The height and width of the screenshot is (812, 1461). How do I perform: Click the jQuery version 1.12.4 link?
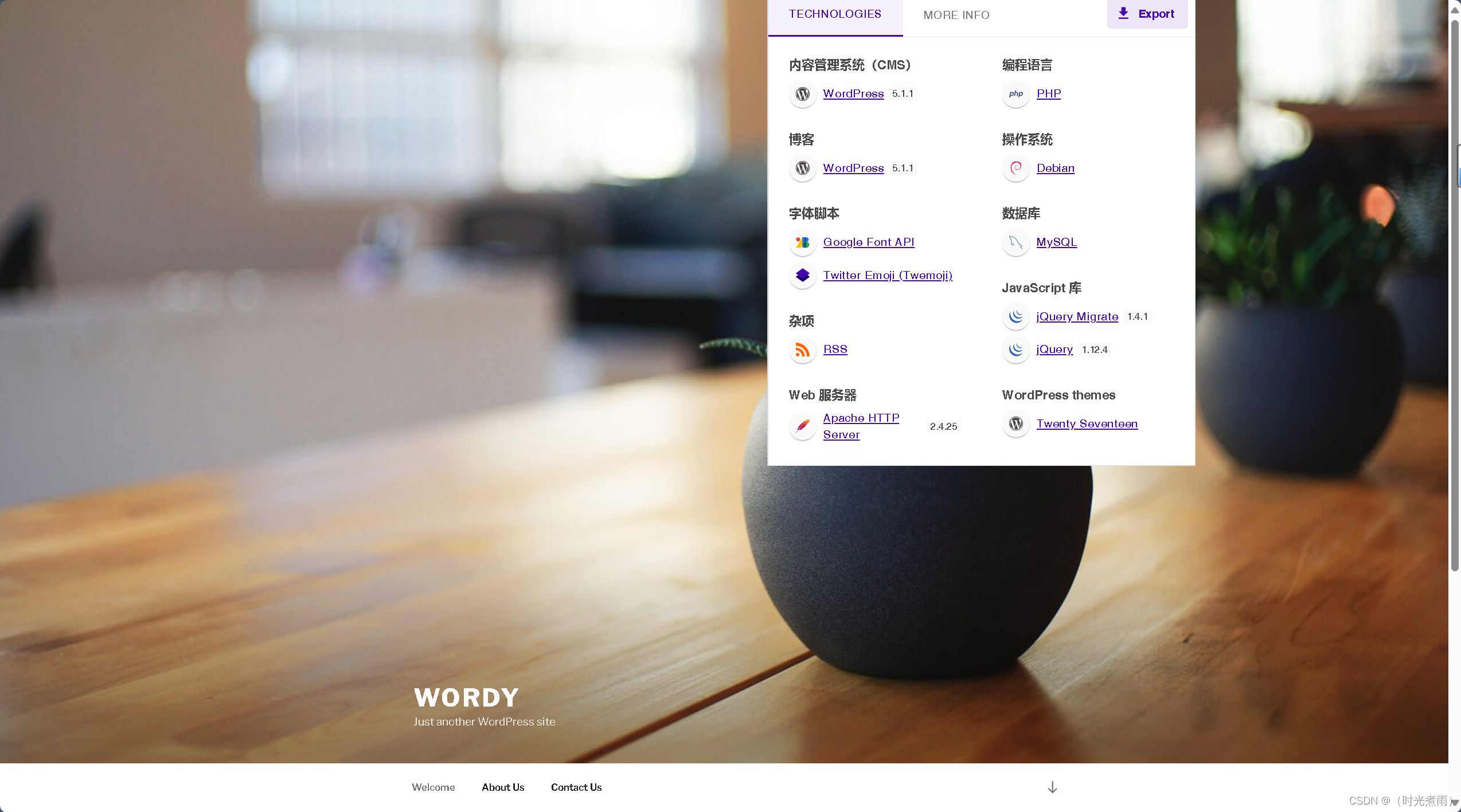pyautogui.click(x=1054, y=349)
